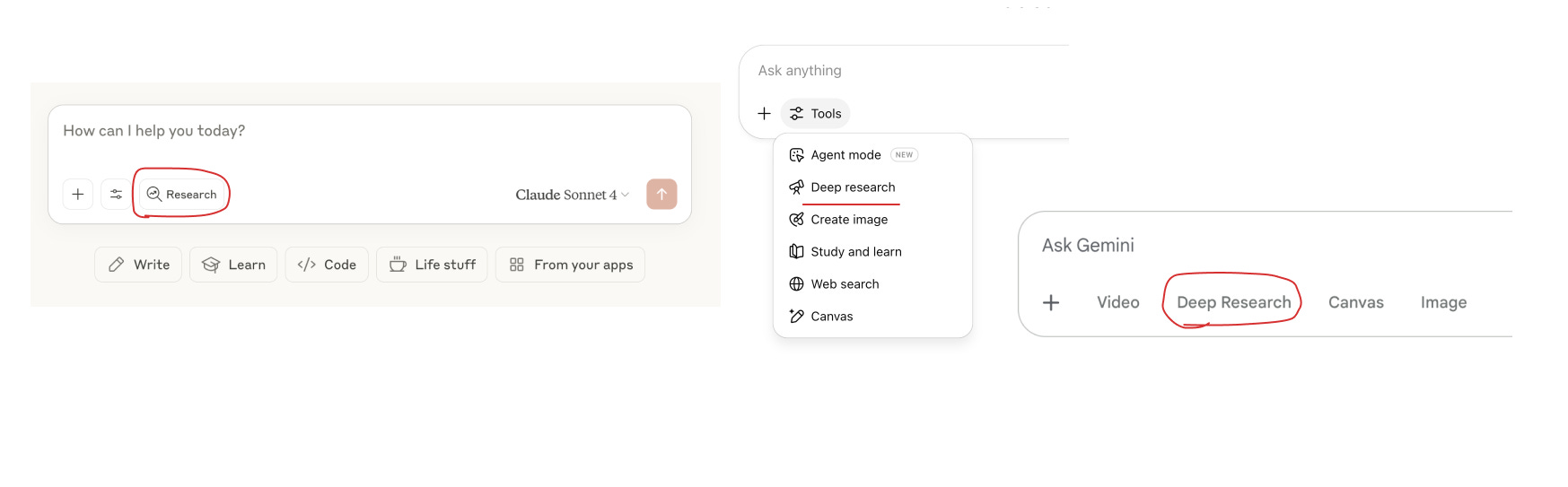Click the plus attach button in Claude prompt box
This screenshot has height=487, width=1568.
(x=78, y=194)
